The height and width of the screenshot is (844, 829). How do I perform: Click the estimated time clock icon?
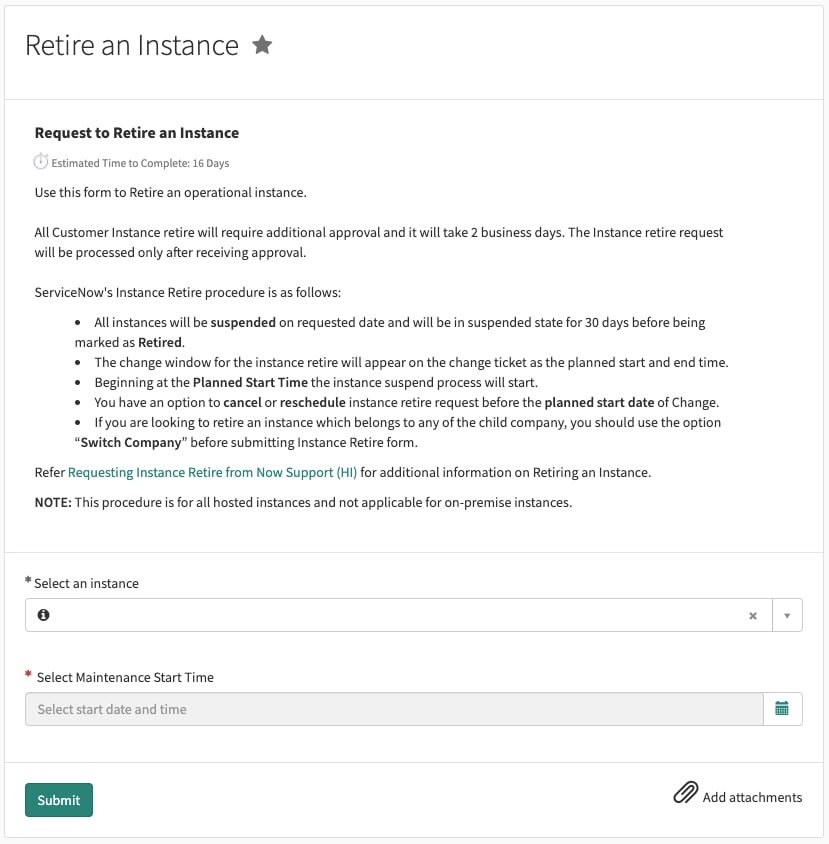tap(41, 160)
